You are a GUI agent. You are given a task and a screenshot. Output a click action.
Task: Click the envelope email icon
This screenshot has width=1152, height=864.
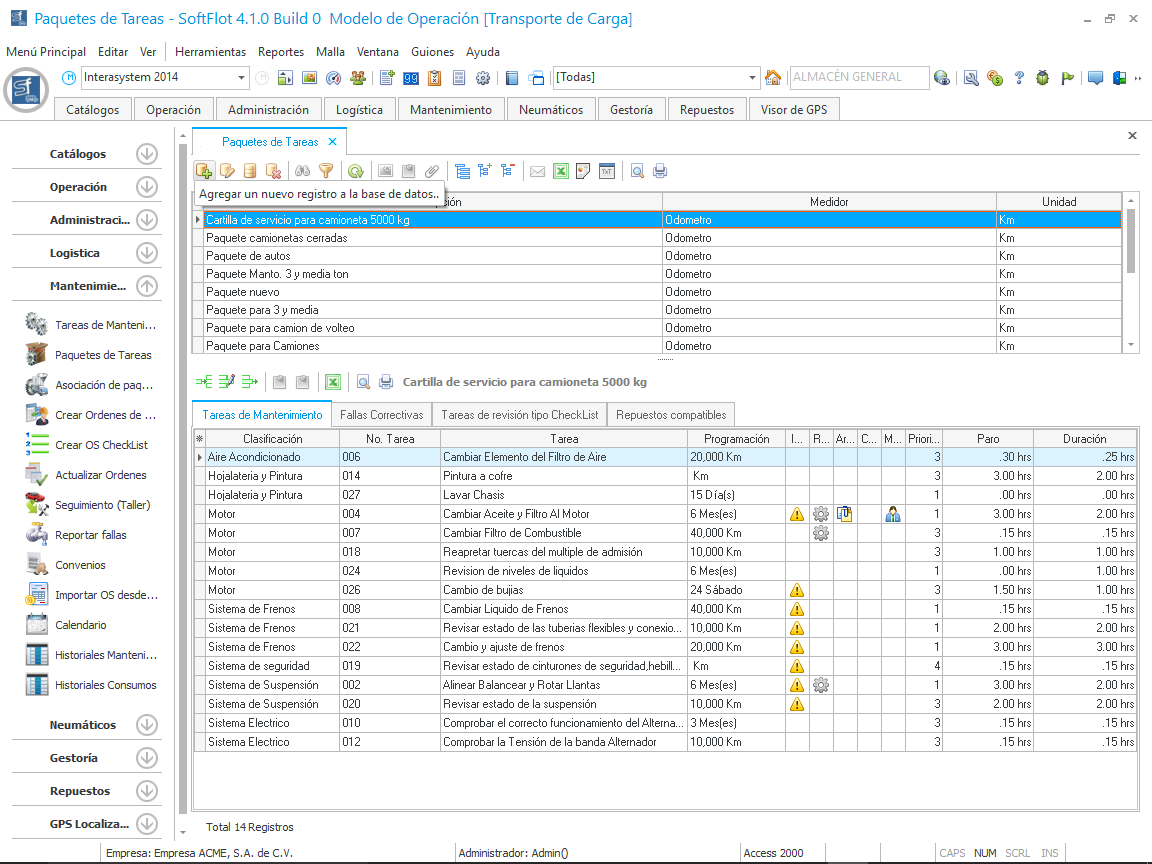click(x=537, y=171)
